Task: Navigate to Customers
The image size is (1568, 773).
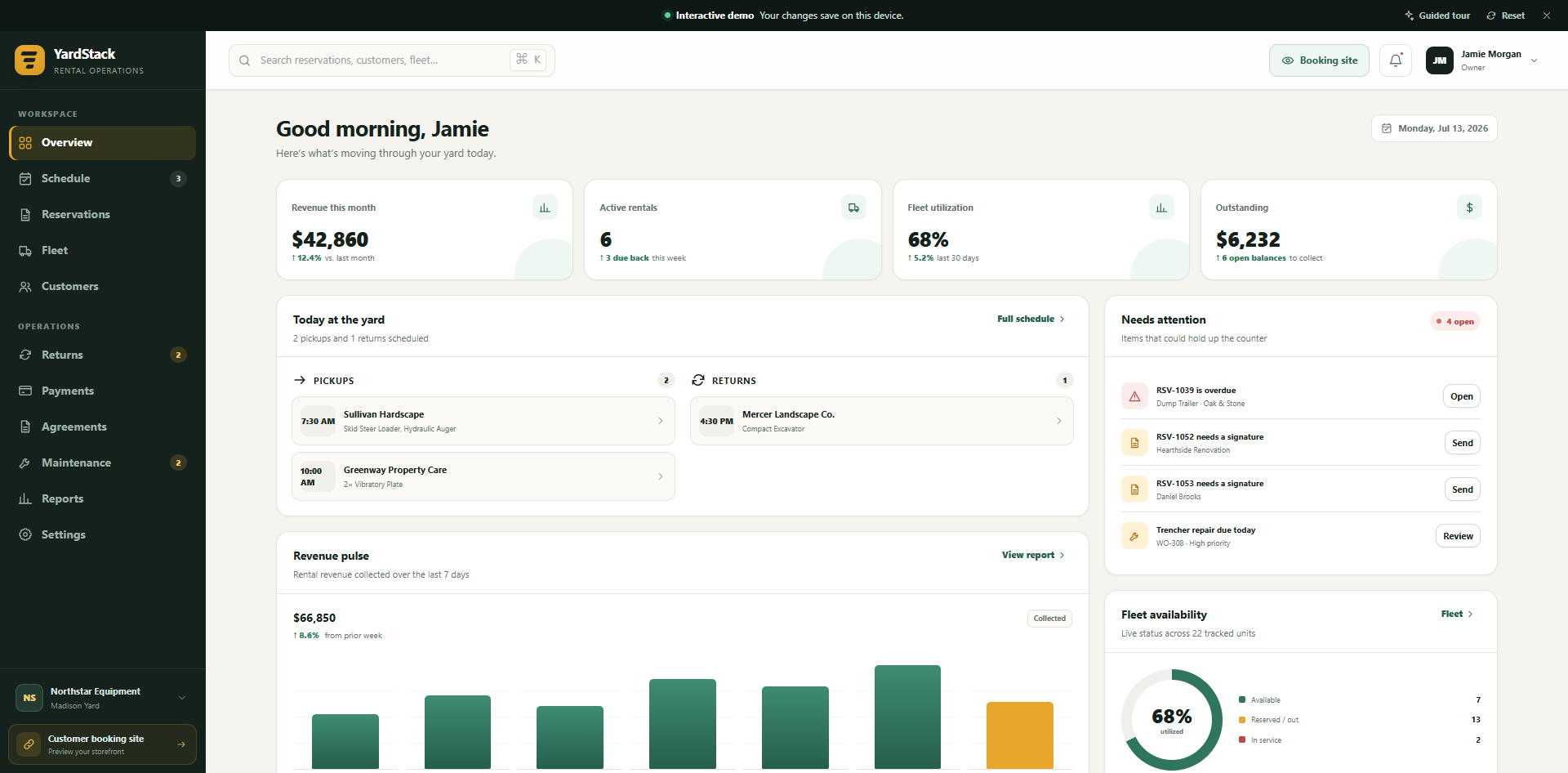Action: click(x=103, y=286)
